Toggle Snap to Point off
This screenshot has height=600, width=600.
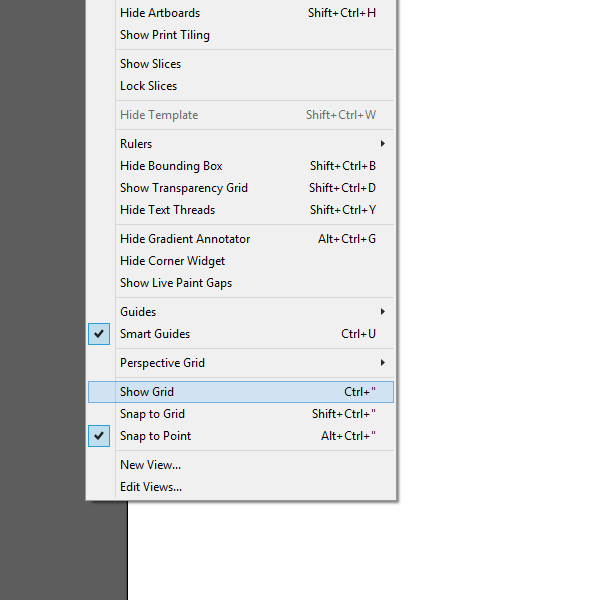coord(241,436)
